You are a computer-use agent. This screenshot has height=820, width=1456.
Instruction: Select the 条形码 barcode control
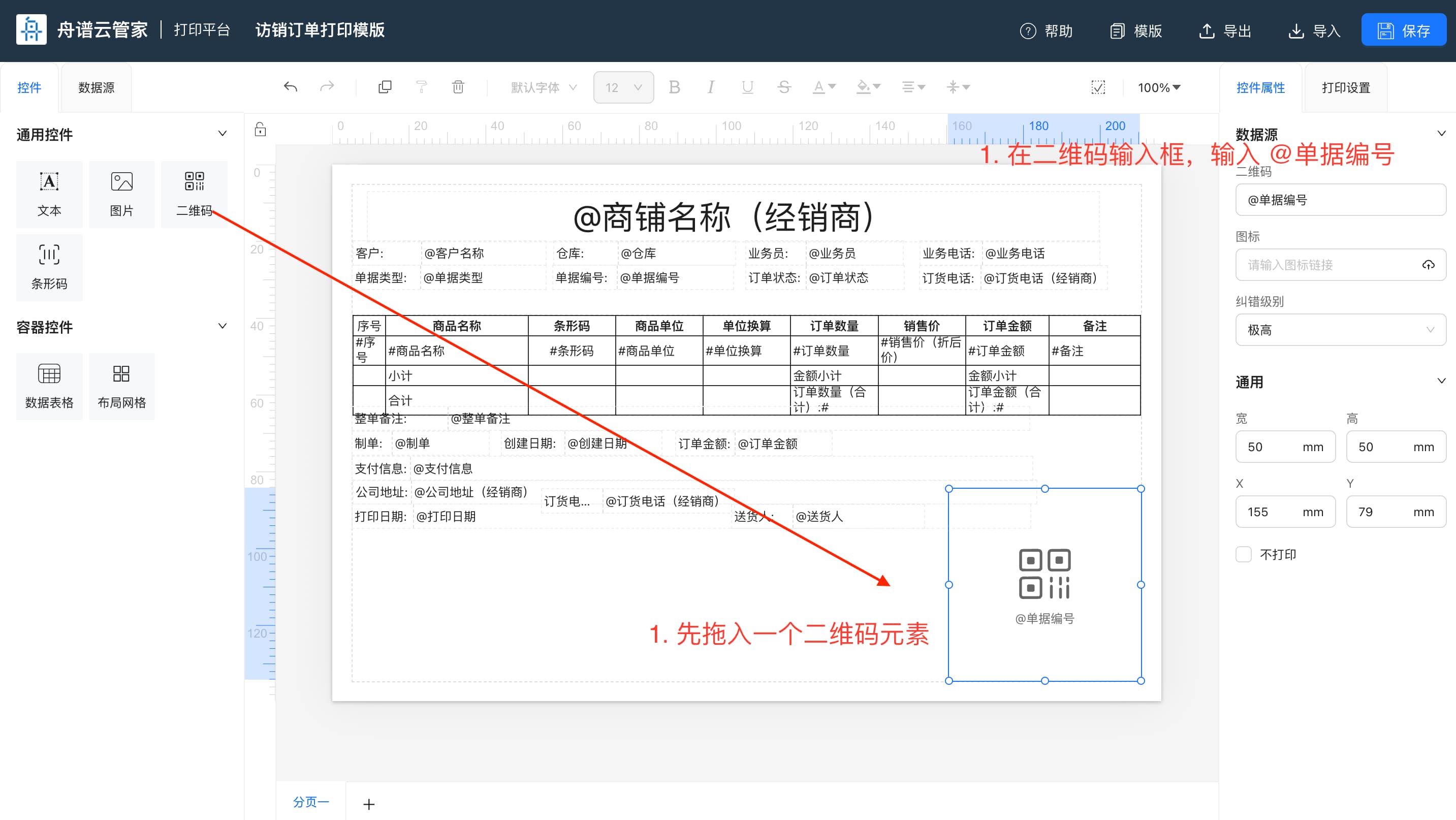(49, 267)
